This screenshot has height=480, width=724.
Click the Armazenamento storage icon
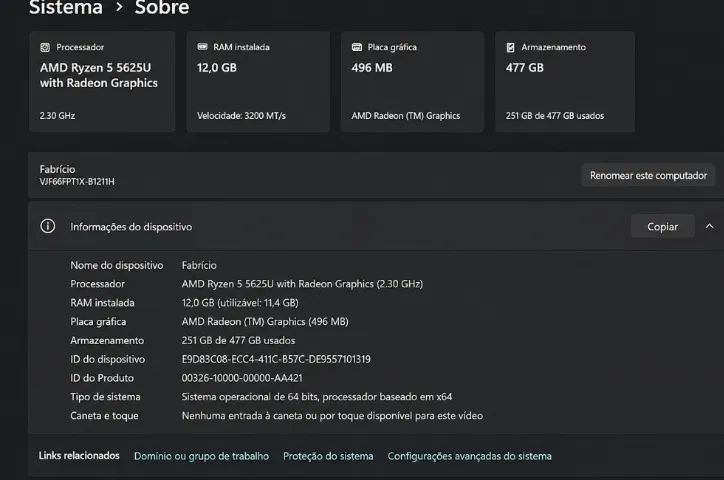[x=511, y=47]
